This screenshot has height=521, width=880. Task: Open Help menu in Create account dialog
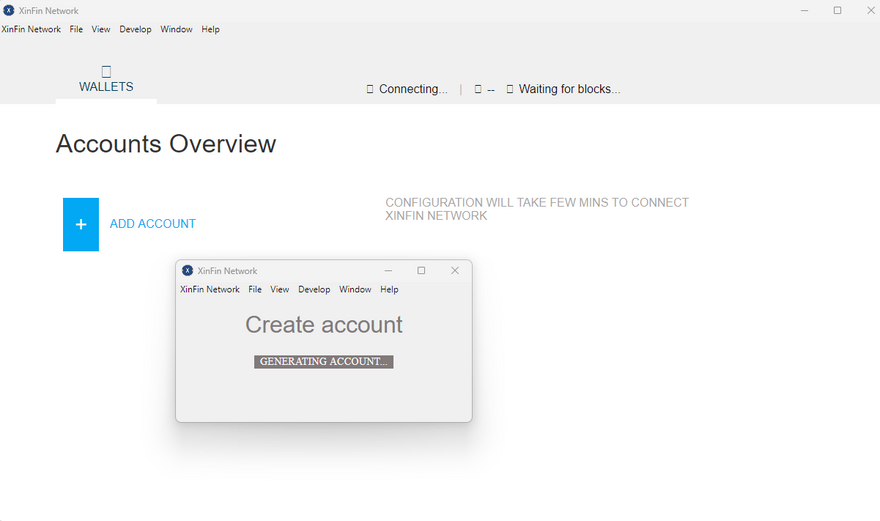coord(389,289)
